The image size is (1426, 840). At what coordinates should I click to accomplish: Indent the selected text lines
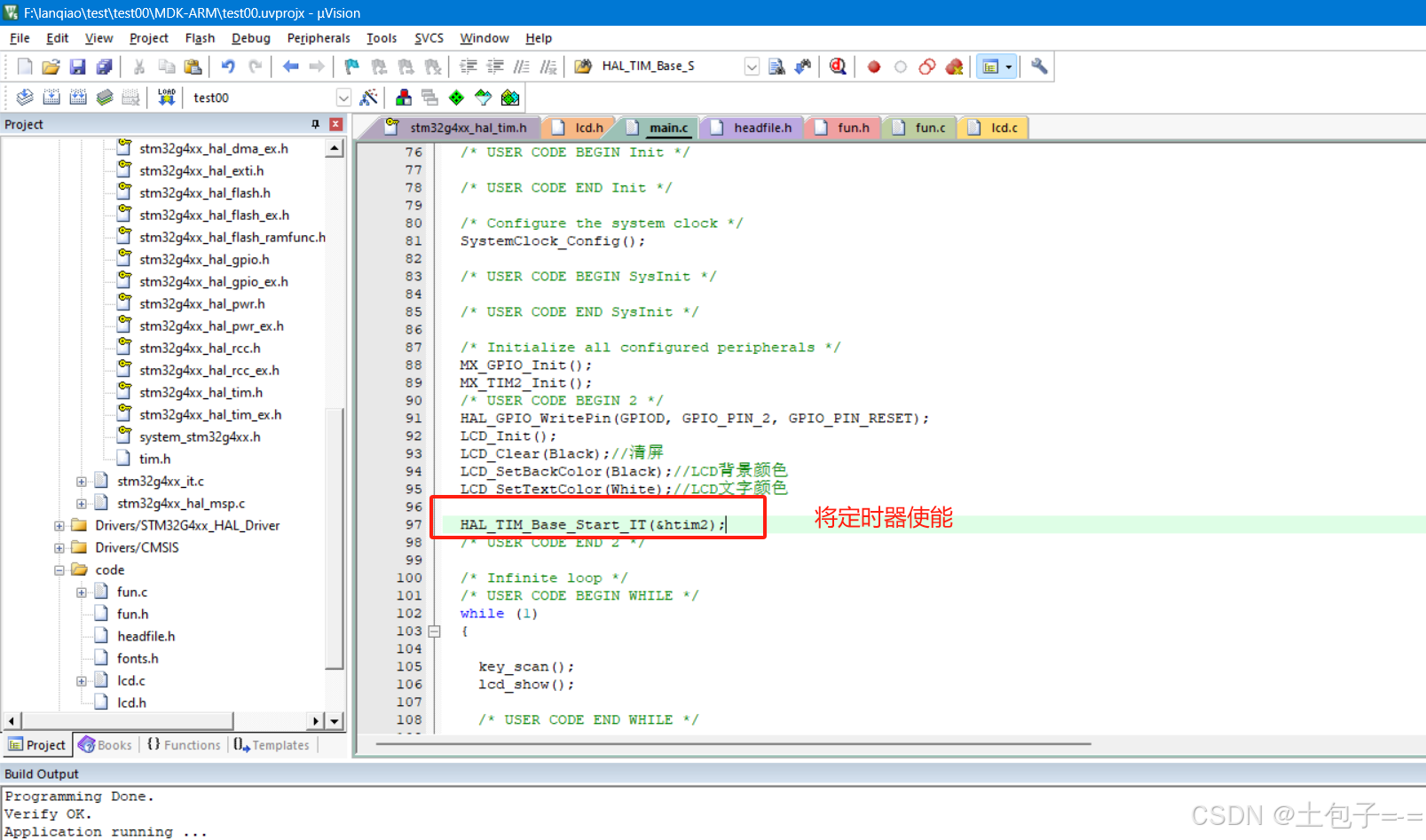pos(469,67)
